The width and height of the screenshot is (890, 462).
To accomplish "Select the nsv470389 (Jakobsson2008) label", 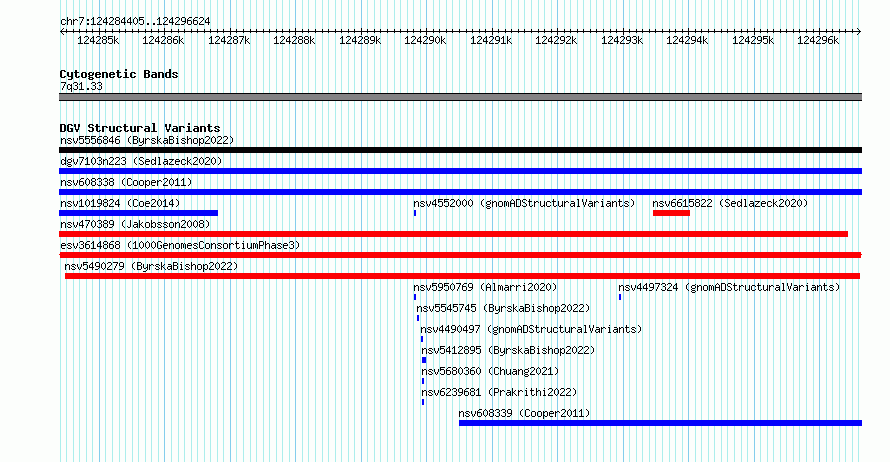I will (135, 224).
